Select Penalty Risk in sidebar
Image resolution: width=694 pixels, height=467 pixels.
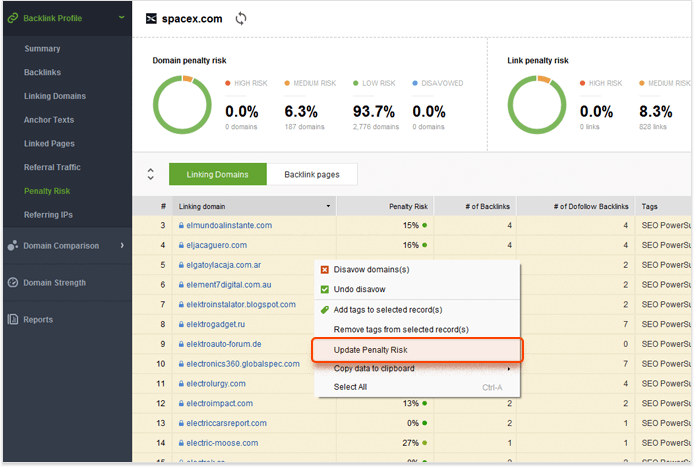pos(47,191)
